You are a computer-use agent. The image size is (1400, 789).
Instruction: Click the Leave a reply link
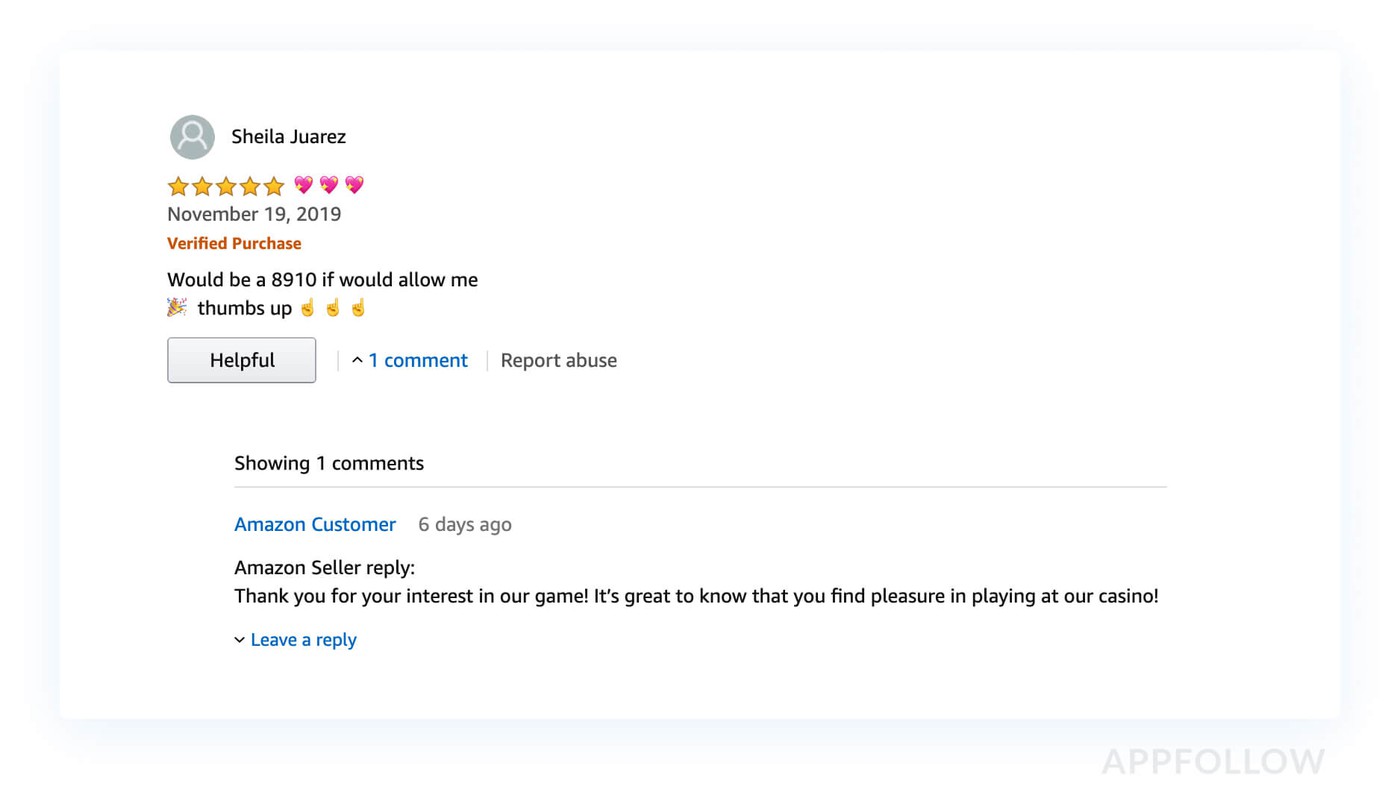coord(303,640)
